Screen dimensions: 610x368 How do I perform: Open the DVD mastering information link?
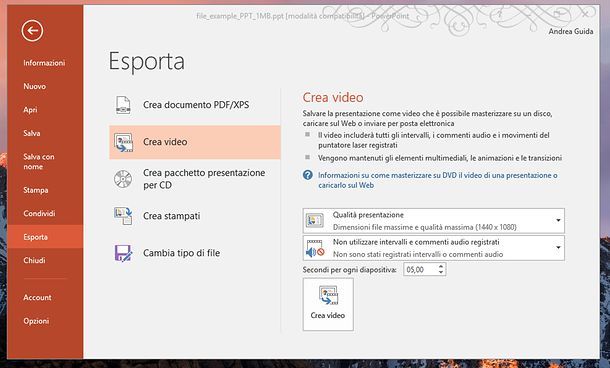pos(437,180)
